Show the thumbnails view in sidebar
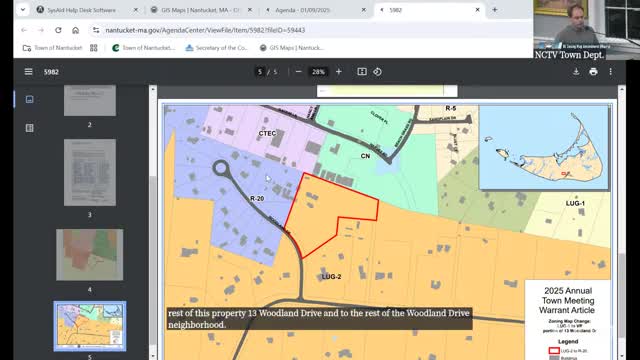This screenshot has height=360, width=640. click(29, 99)
